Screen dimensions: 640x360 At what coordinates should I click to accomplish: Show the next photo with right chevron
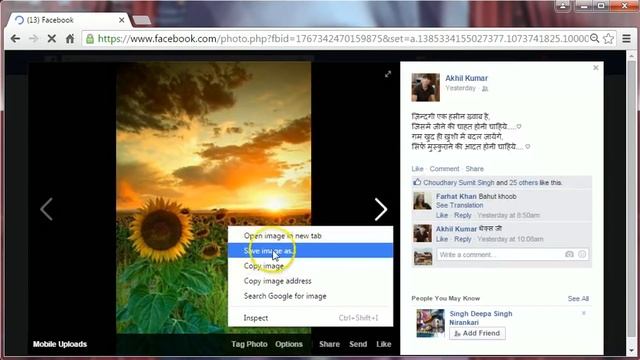(381, 209)
